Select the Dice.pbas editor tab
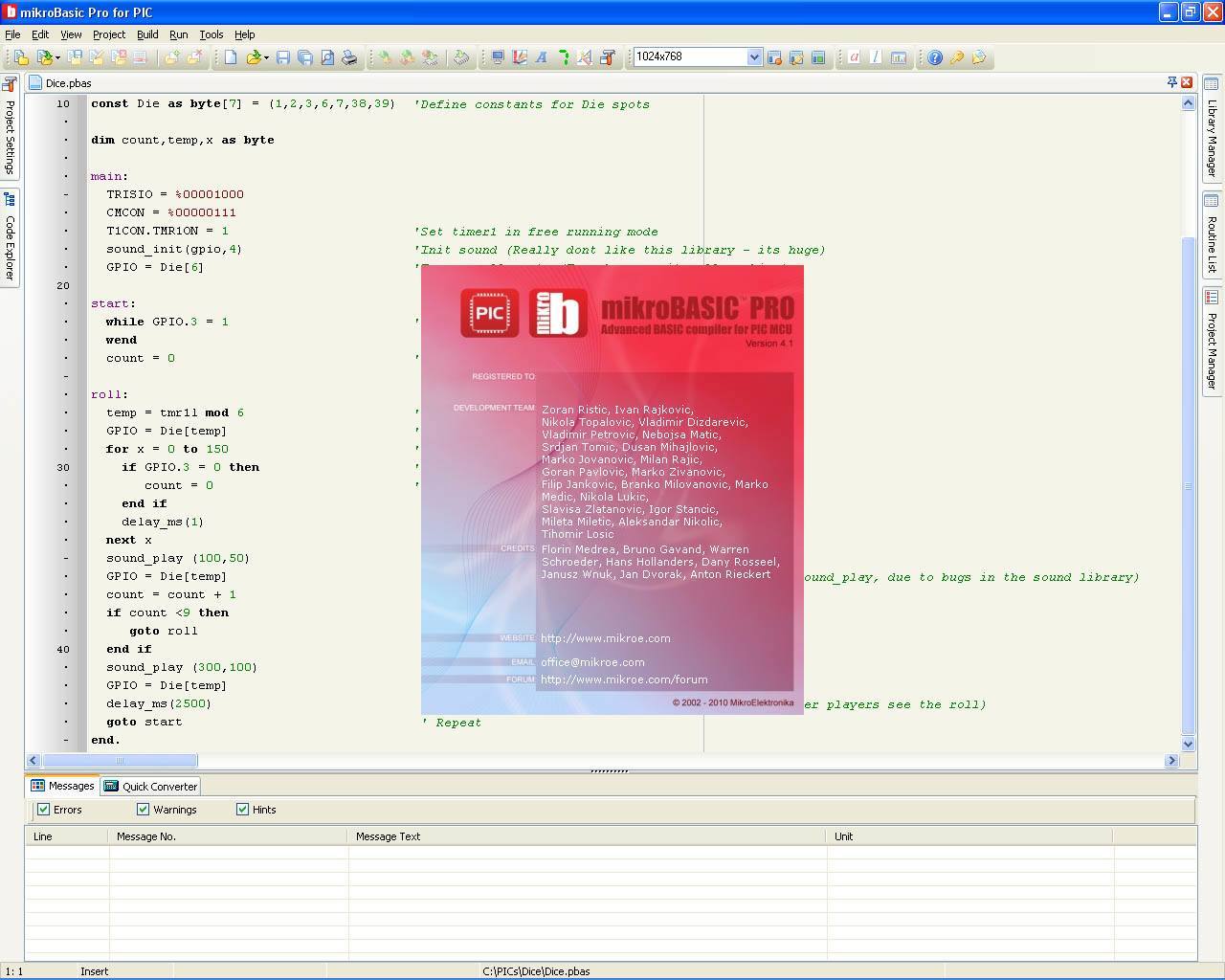The width and height of the screenshot is (1225, 980). (x=60, y=83)
